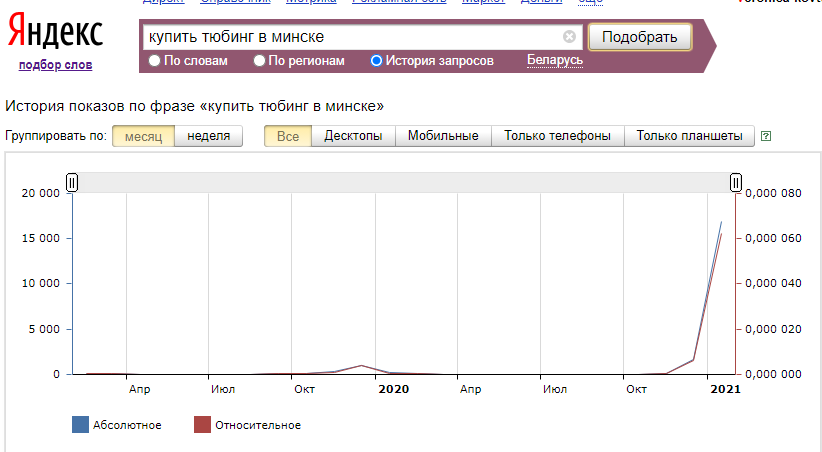The image size is (822, 452).
Task: Select the По регионам radio option
Action: point(260,61)
